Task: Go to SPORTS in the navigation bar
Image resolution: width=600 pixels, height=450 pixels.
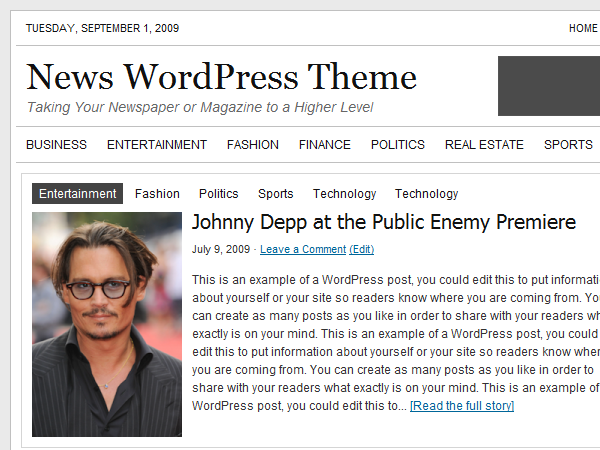Action: click(568, 145)
